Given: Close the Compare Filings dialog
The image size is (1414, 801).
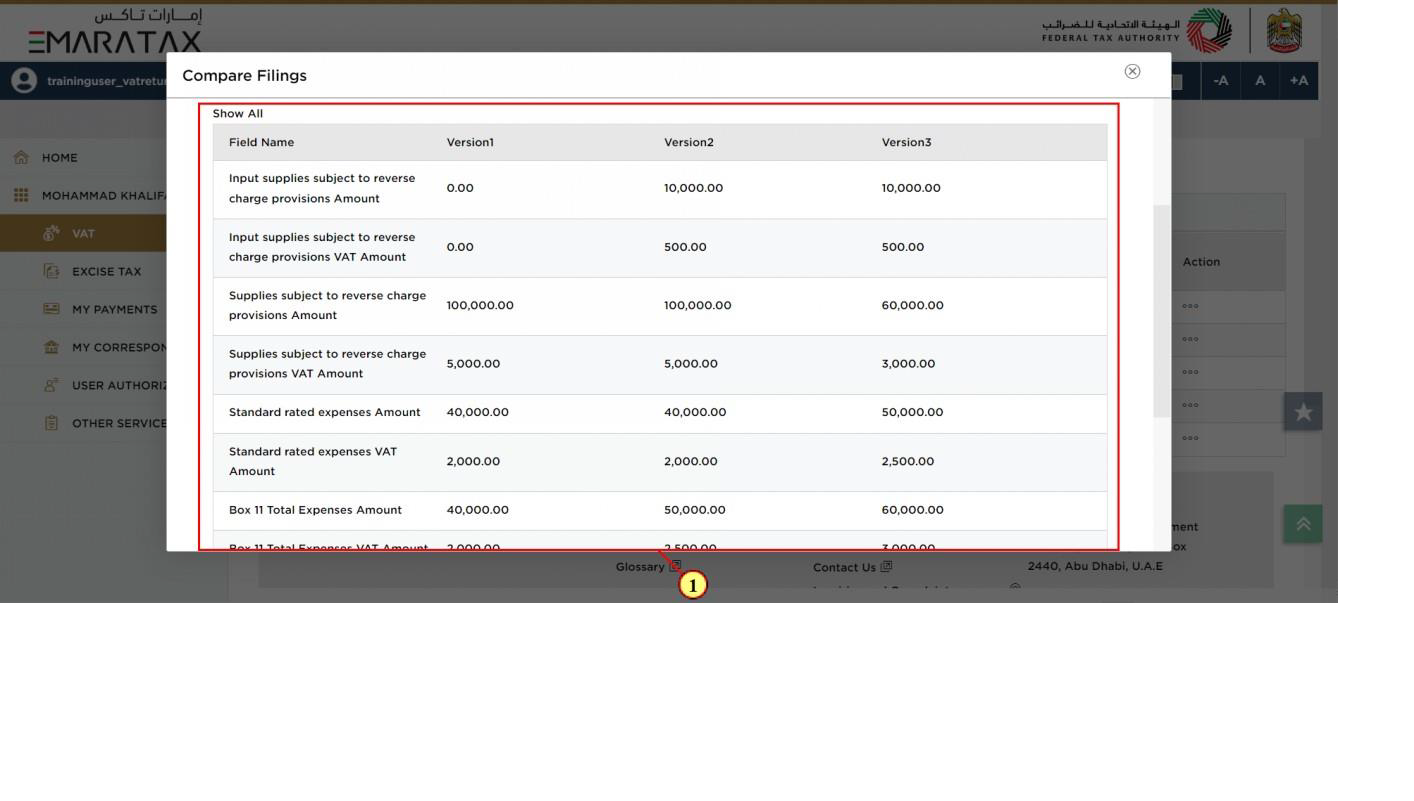Looking at the screenshot, I should (1132, 71).
